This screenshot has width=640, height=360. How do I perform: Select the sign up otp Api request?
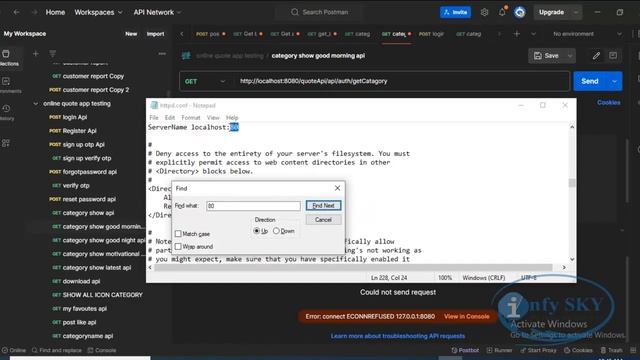pos(83,144)
